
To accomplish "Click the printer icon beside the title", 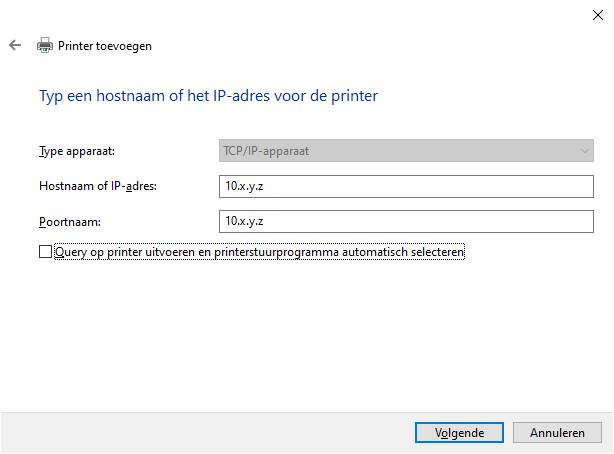I will coord(45,45).
